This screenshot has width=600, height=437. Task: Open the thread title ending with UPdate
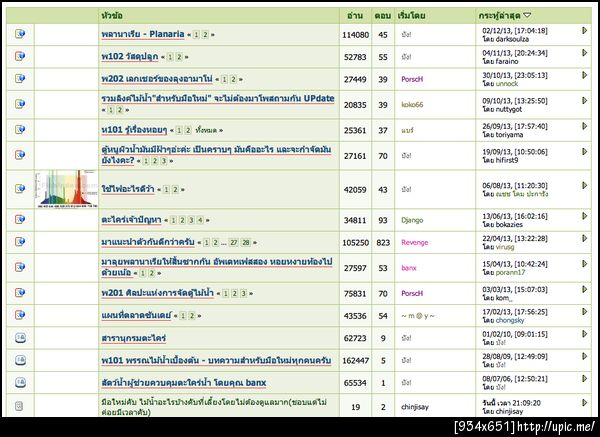218,98
